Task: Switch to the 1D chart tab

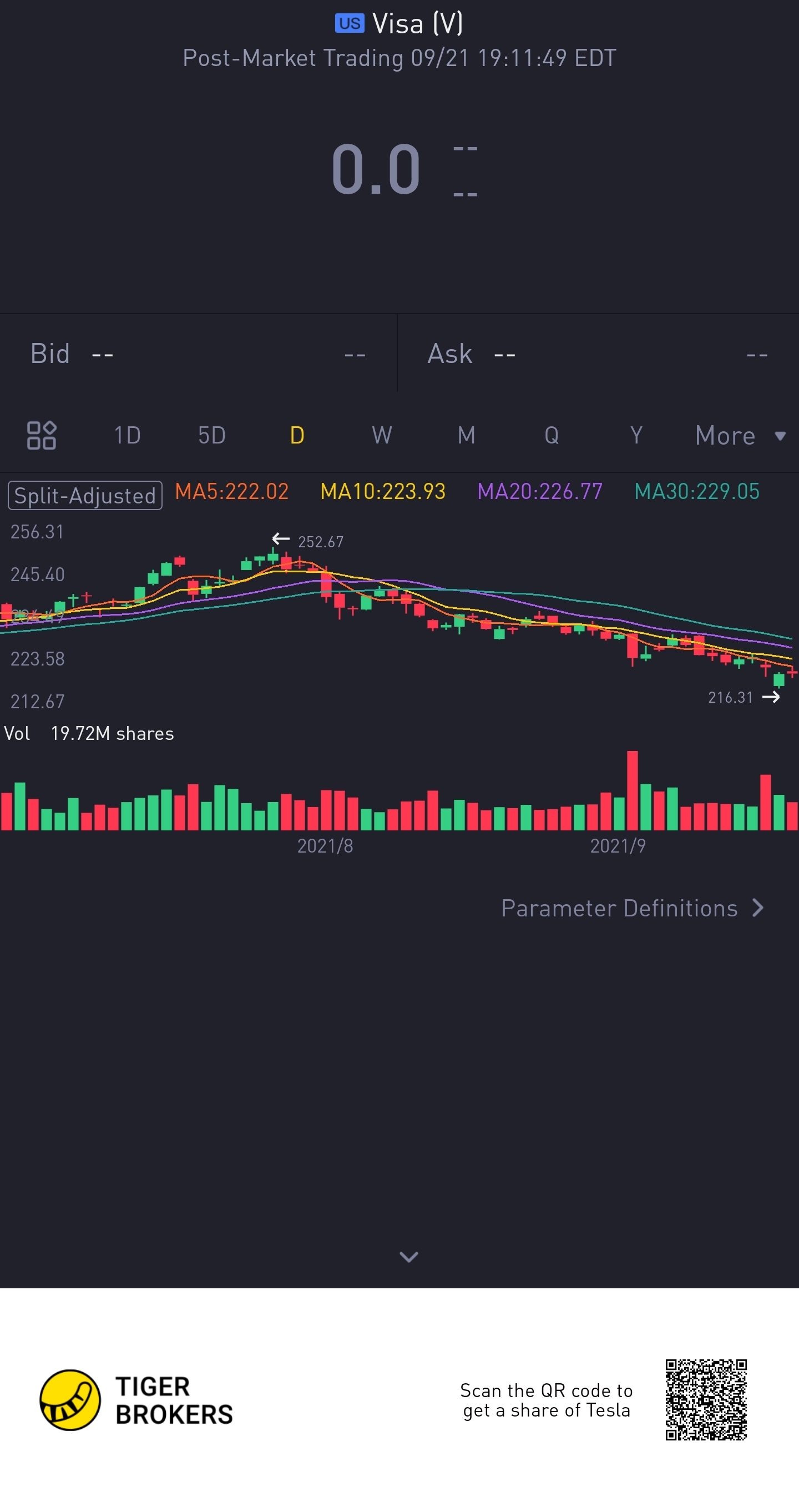Action: click(x=127, y=436)
